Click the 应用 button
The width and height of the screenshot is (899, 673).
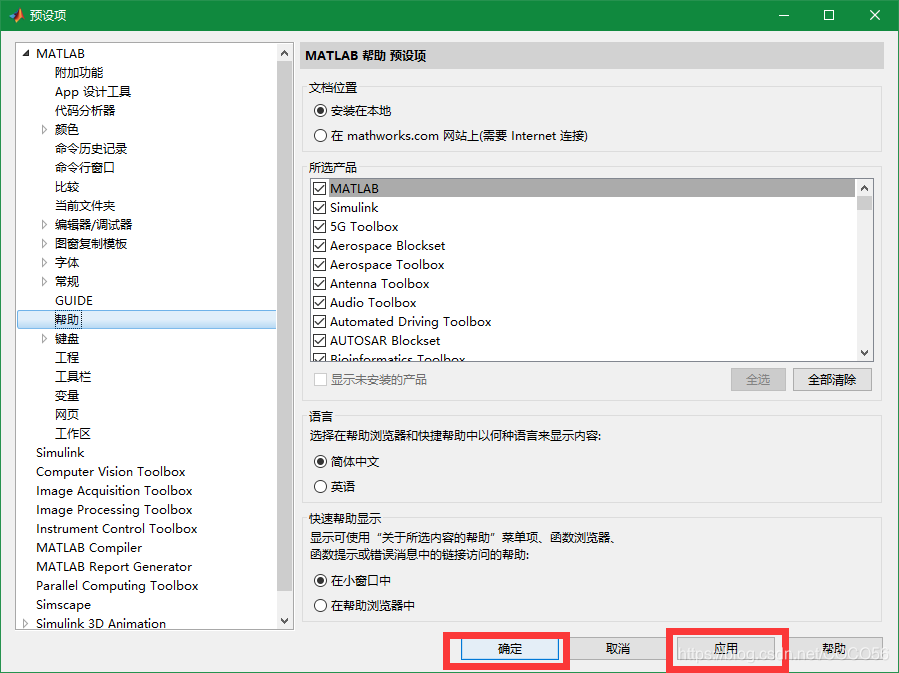click(x=726, y=649)
